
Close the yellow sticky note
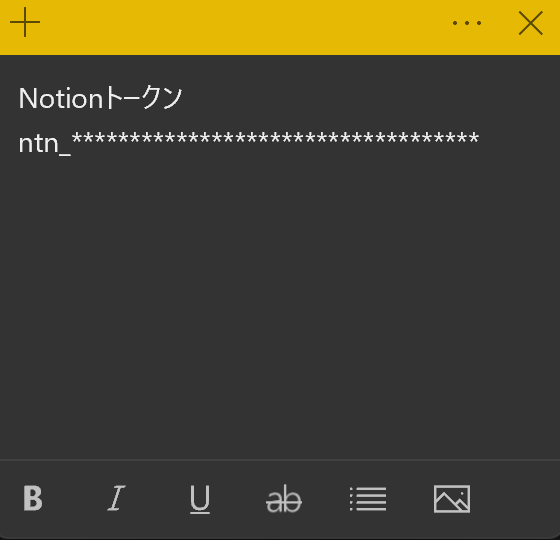pos(531,23)
